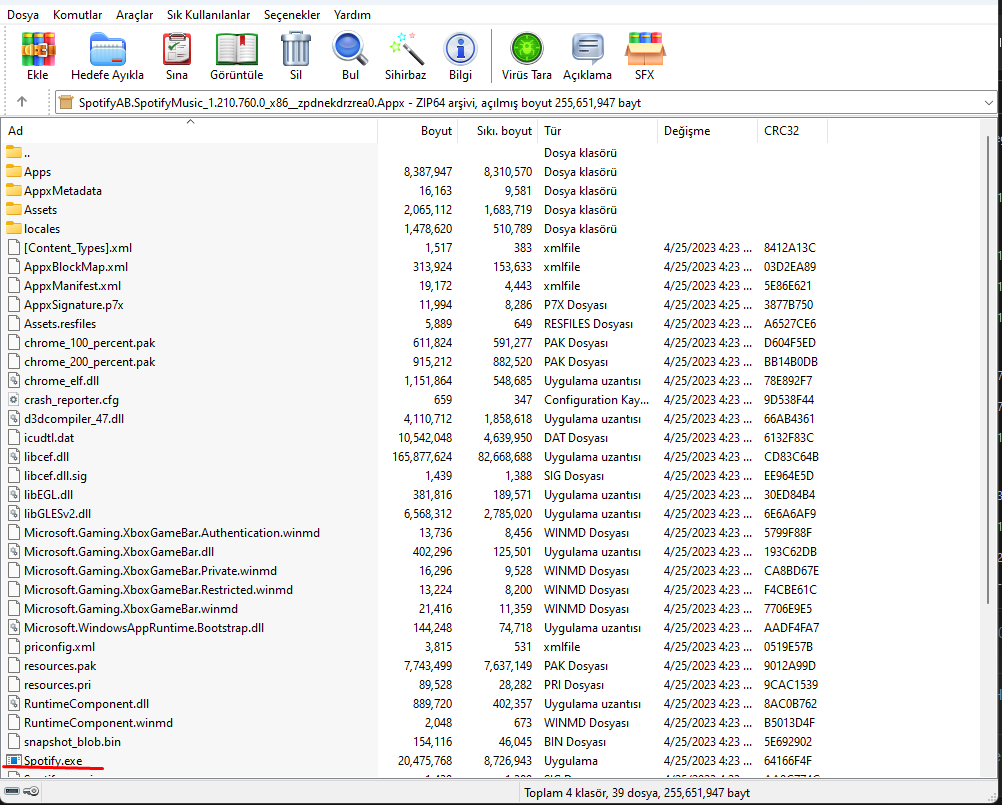Select the chrome_100_percent.pak file name
This screenshot has width=1002, height=805.
89,342
